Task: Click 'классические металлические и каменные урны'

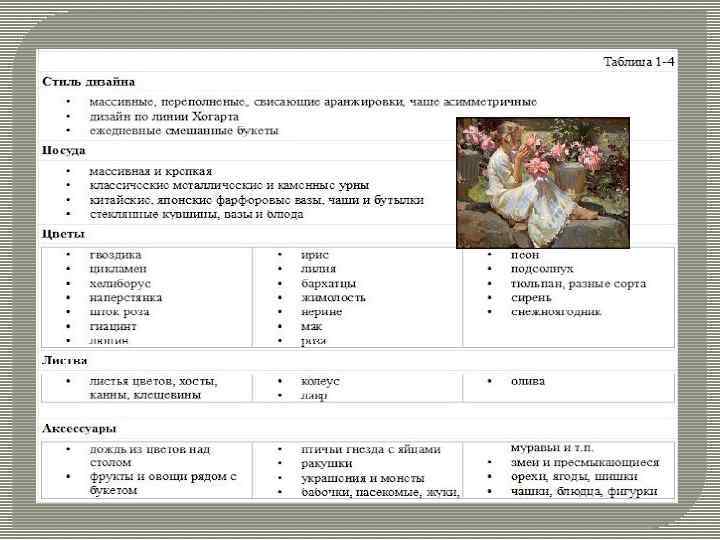Action: 229,185
